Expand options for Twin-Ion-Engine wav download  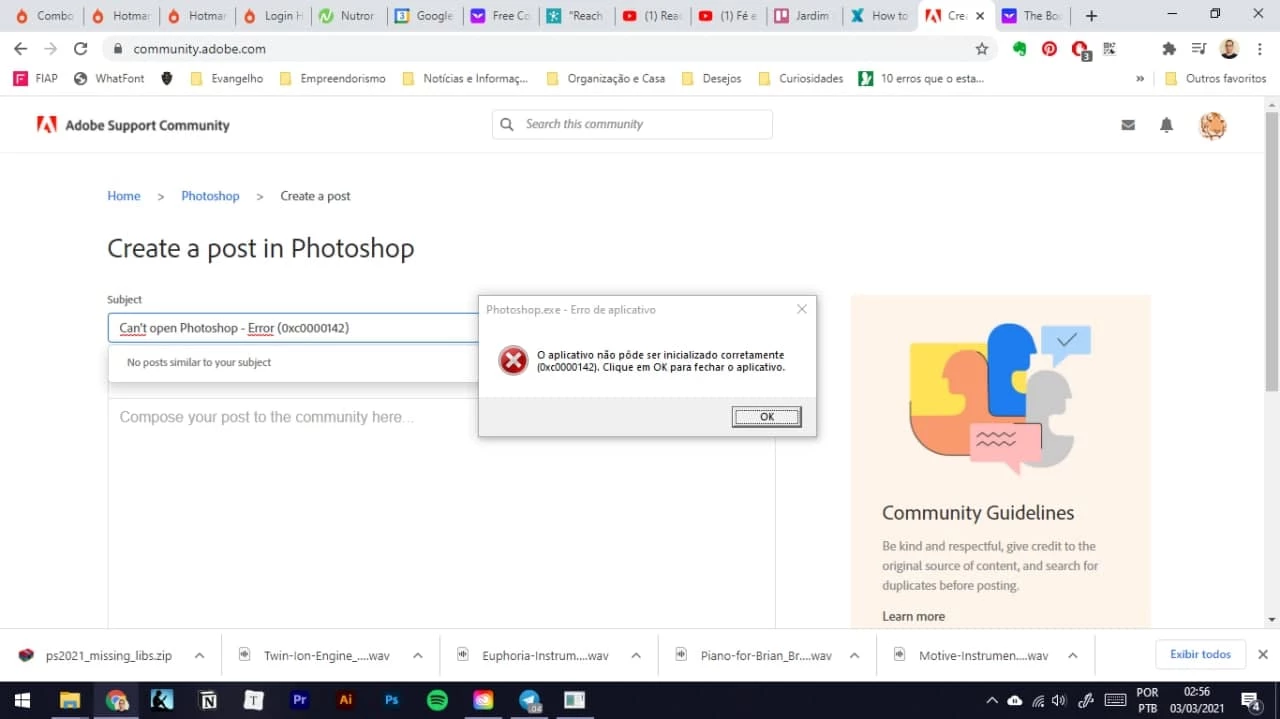click(x=417, y=656)
